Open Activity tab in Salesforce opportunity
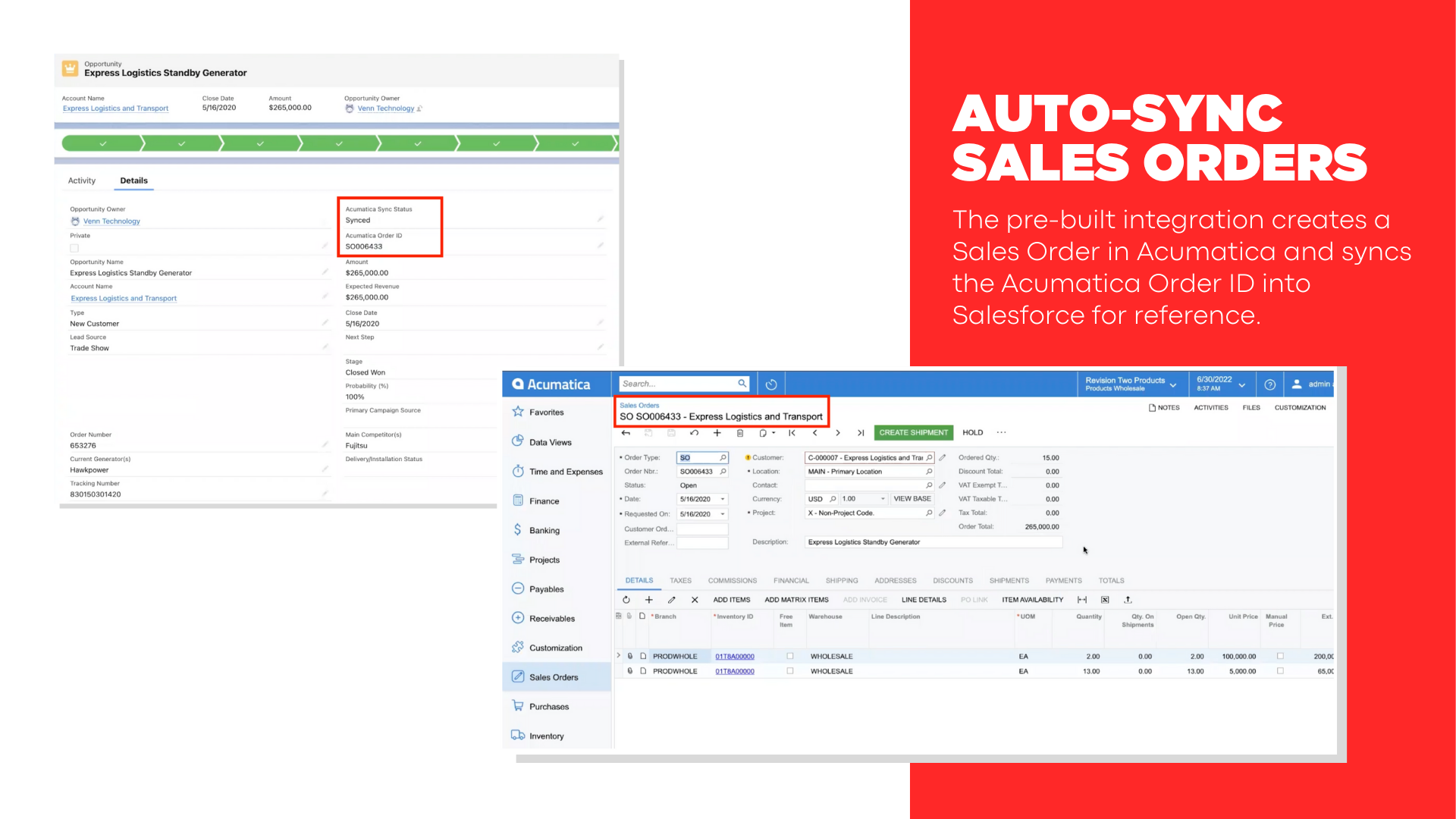The height and width of the screenshot is (819, 1456). tap(82, 180)
